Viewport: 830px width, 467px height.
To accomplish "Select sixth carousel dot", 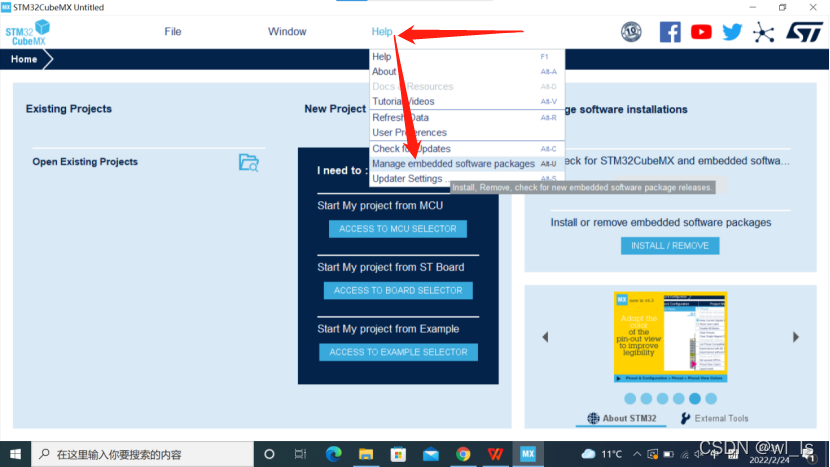I will pyautogui.click(x=711, y=399).
